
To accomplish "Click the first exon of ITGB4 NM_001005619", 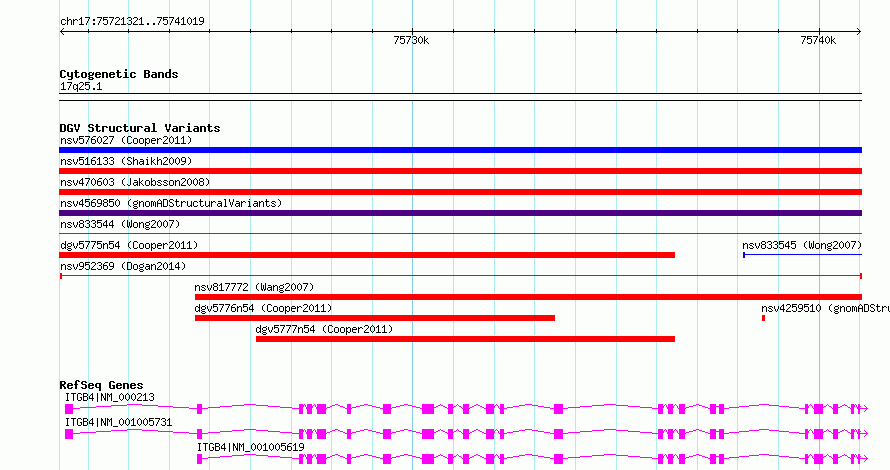I will (200, 459).
